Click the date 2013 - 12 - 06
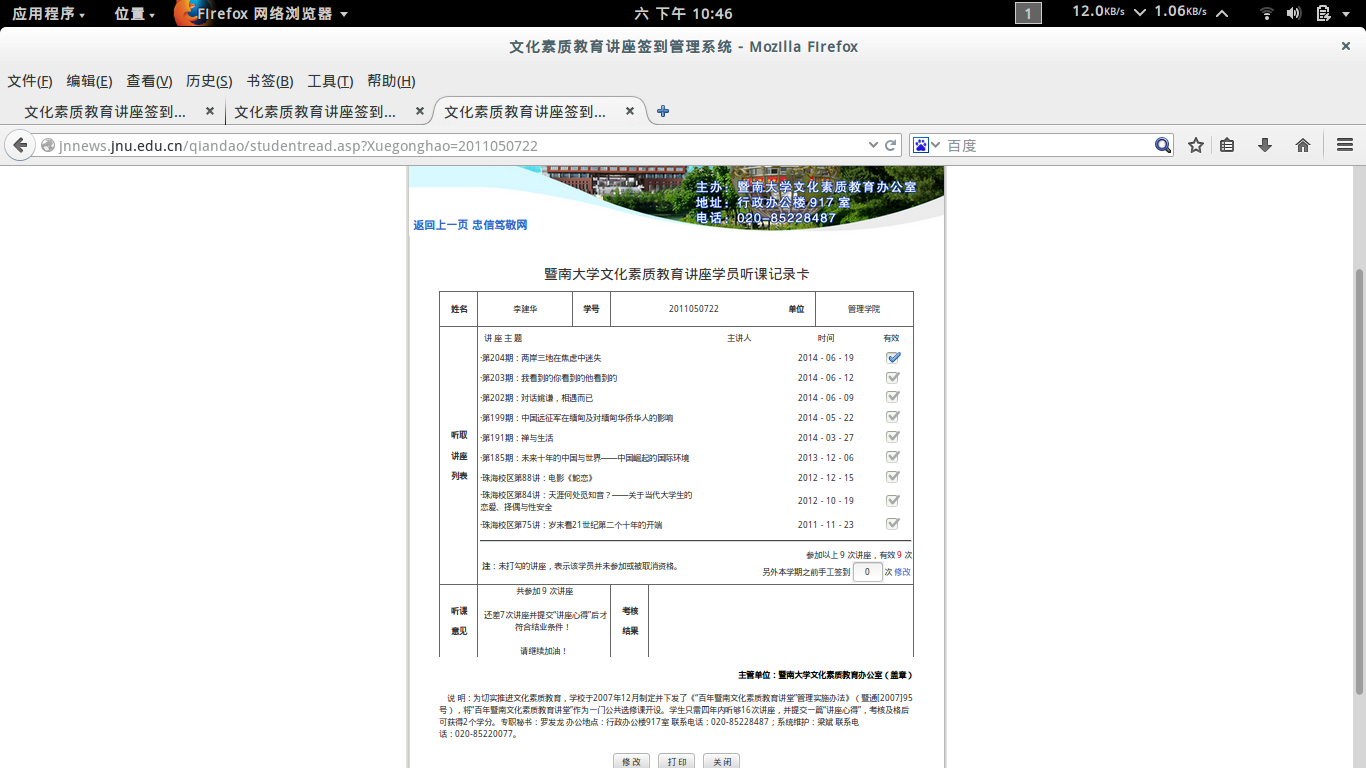 (826, 458)
